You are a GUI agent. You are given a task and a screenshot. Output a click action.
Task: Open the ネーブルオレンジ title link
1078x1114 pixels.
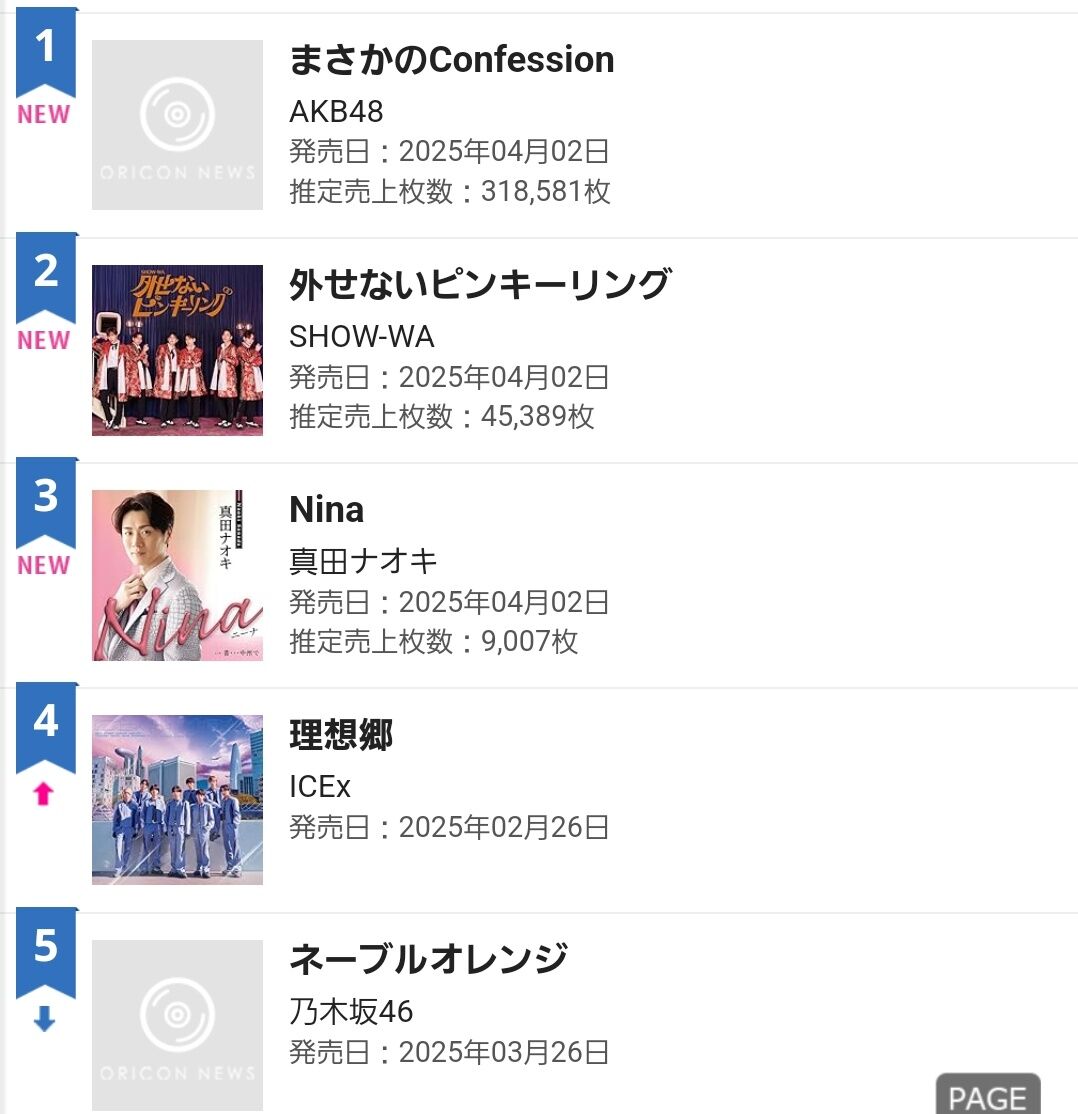click(428, 960)
